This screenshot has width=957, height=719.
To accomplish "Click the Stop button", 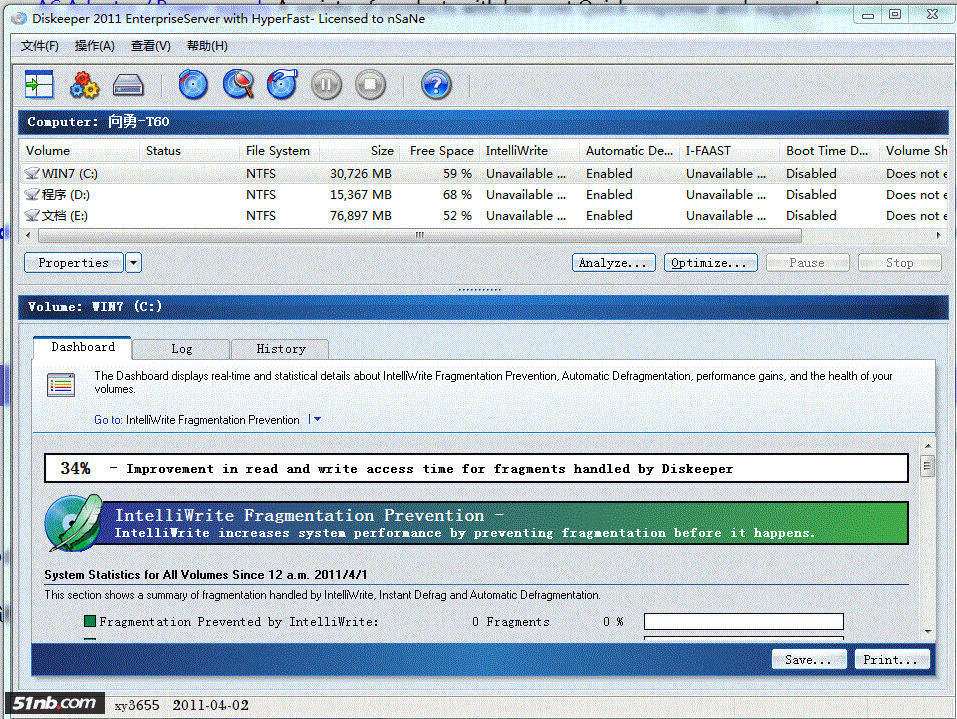I will point(900,263).
